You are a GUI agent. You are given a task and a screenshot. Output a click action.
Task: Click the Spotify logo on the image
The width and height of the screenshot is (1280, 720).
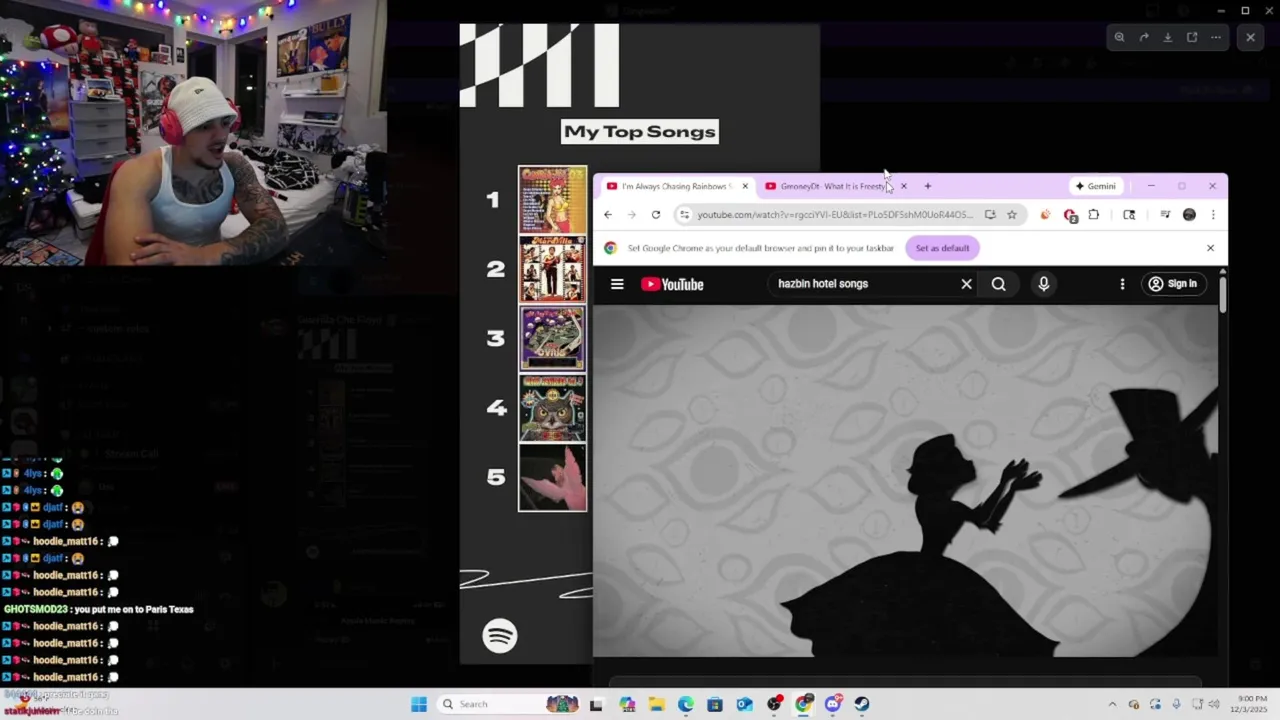(500, 636)
